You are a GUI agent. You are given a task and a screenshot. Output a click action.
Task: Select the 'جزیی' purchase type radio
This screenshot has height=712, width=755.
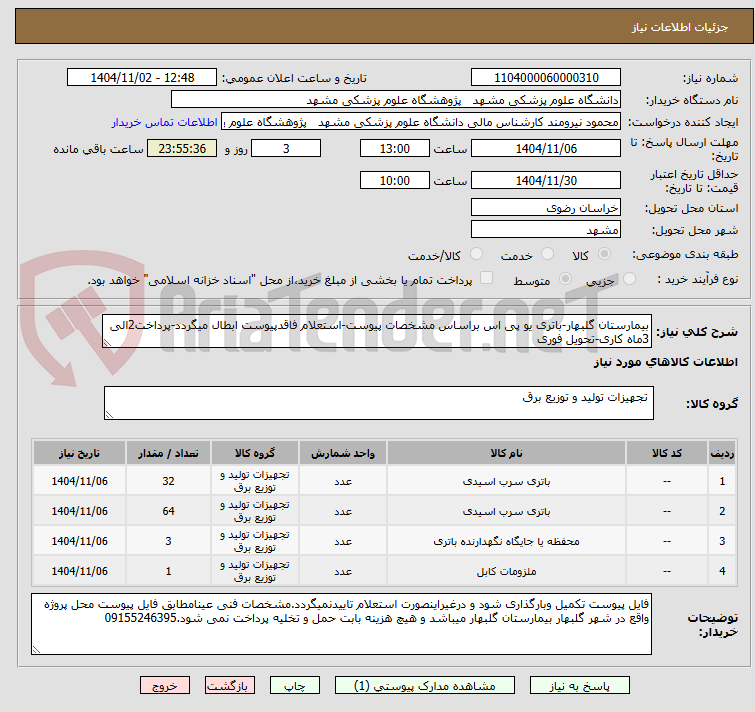point(629,279)
